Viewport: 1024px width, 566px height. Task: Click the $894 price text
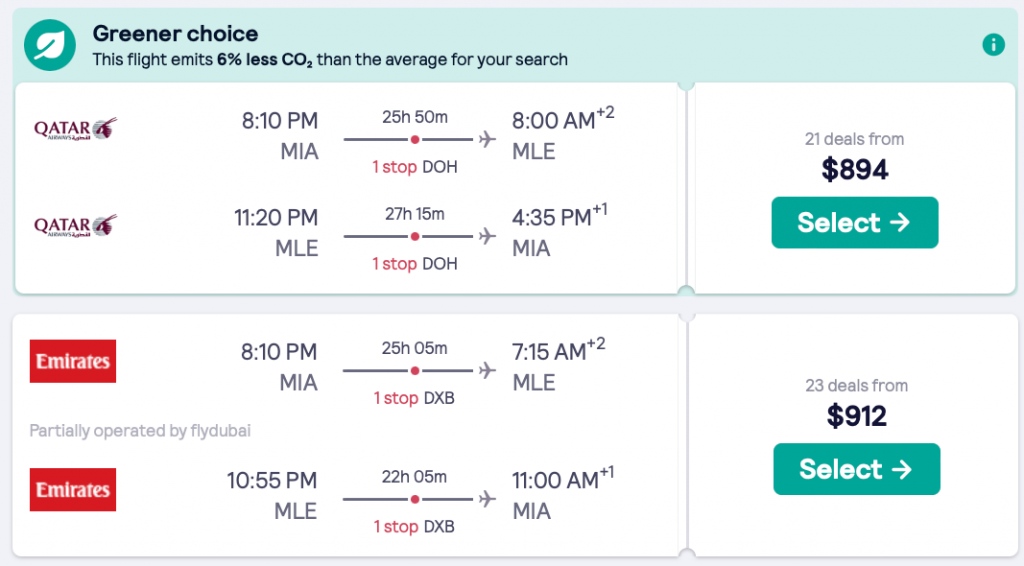pos(854,169)
